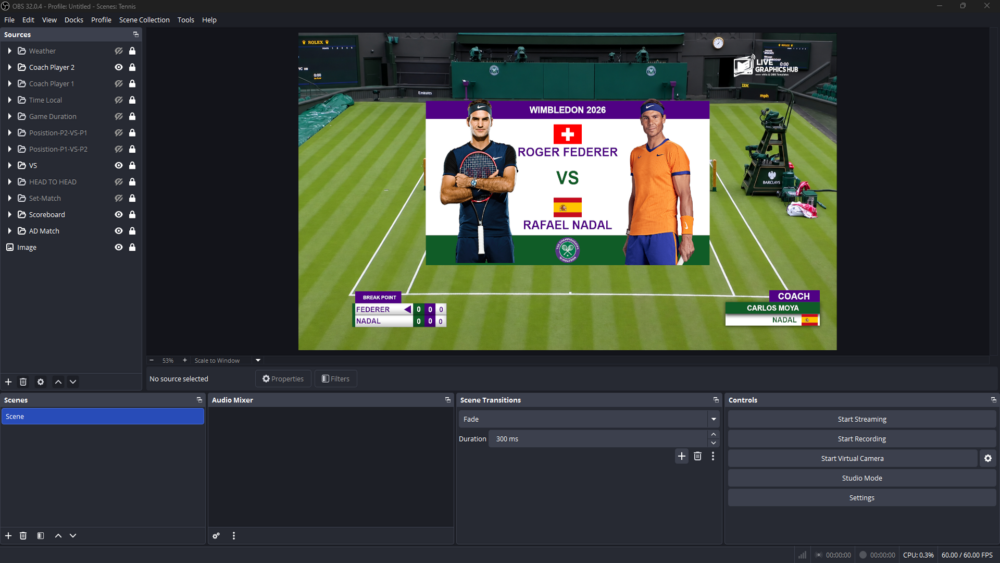Screen dimensions: 1000x563
Task: Open scene filters icon in Scenes toolbar
Action: click(x=40, y=536)
